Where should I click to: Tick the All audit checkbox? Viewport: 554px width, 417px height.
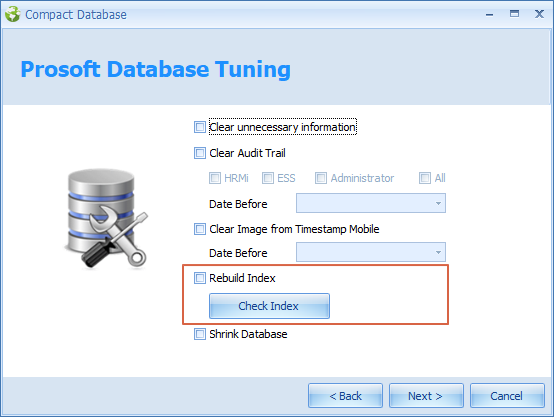point(425,178)
